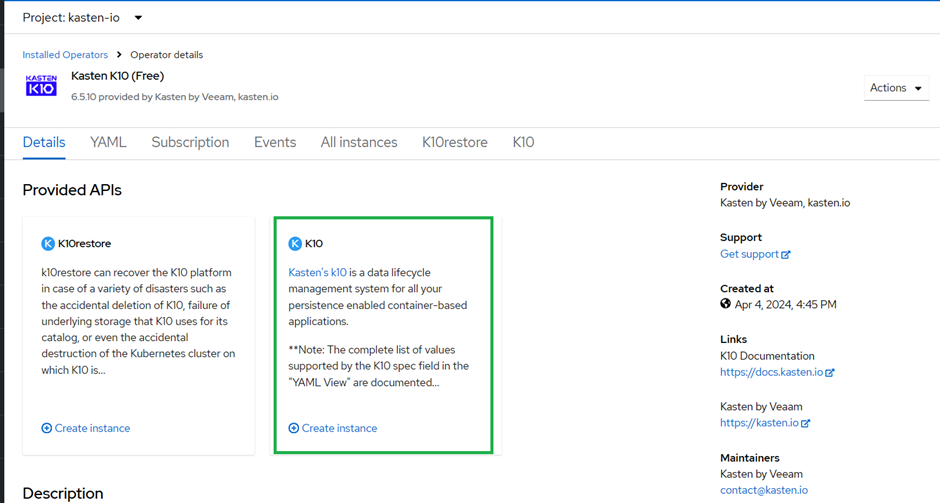This screenshot has width=940, height=503.
Task: Open the Events tab
Action: coord(275,143)
